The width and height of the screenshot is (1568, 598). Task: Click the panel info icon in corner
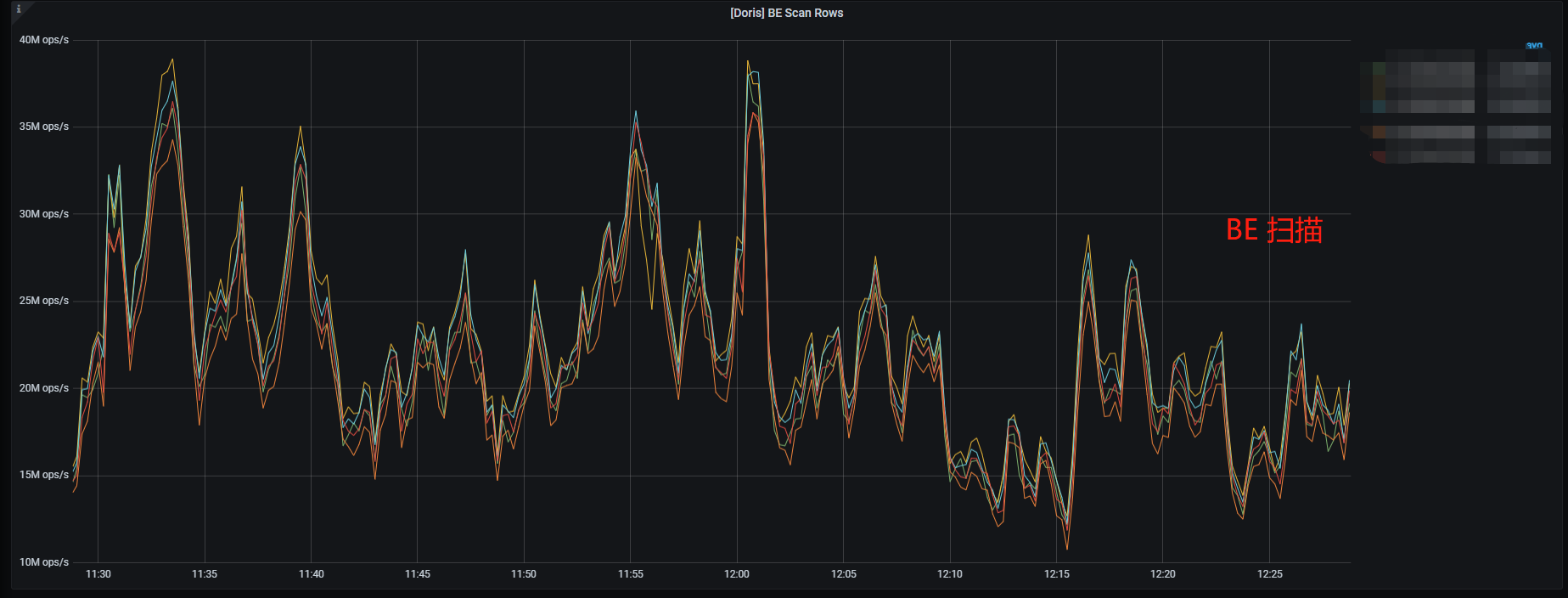(x=18, y=9)
